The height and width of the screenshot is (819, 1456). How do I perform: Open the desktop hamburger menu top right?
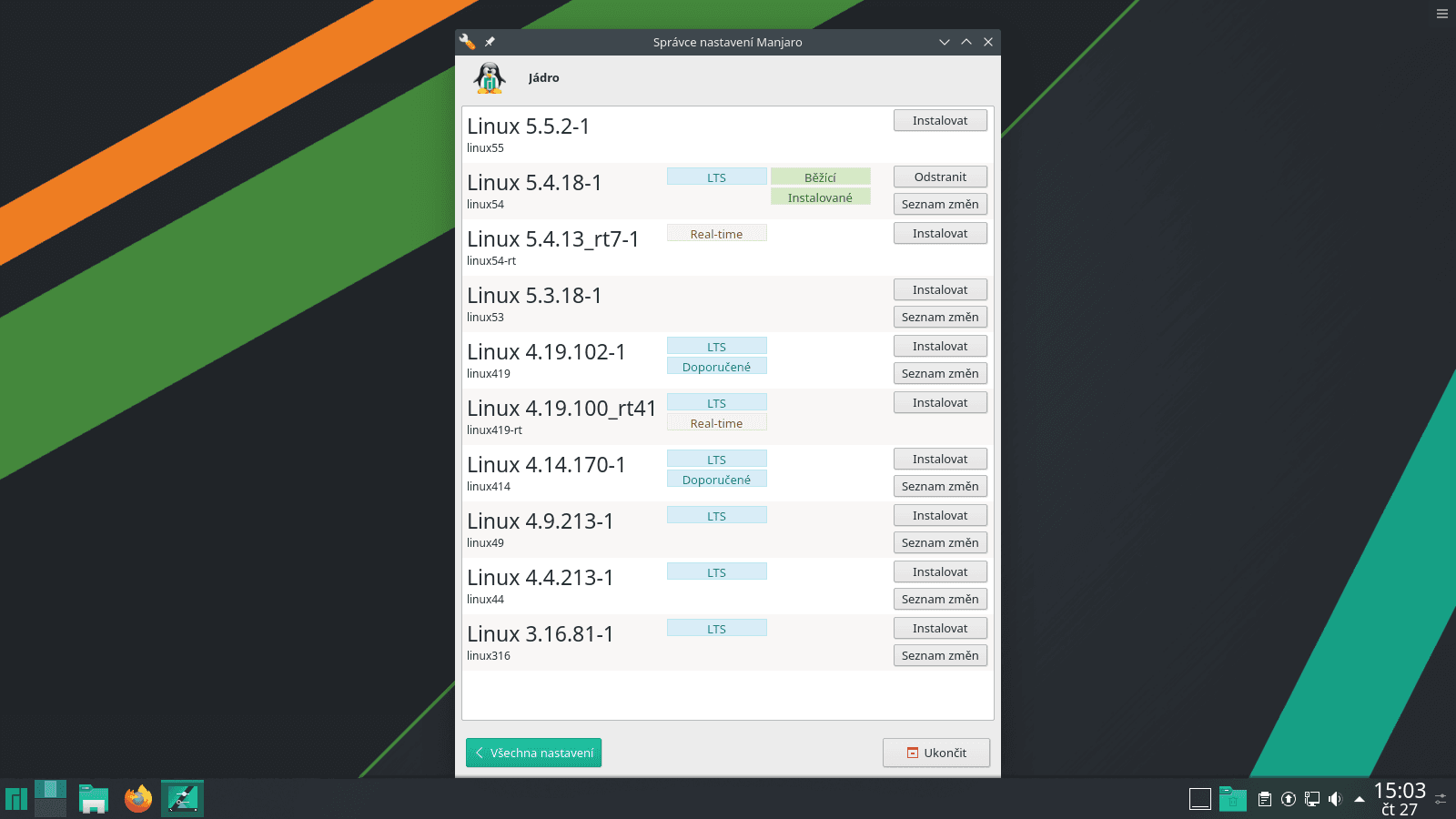pyautogui.click(x=1442, y=14)
